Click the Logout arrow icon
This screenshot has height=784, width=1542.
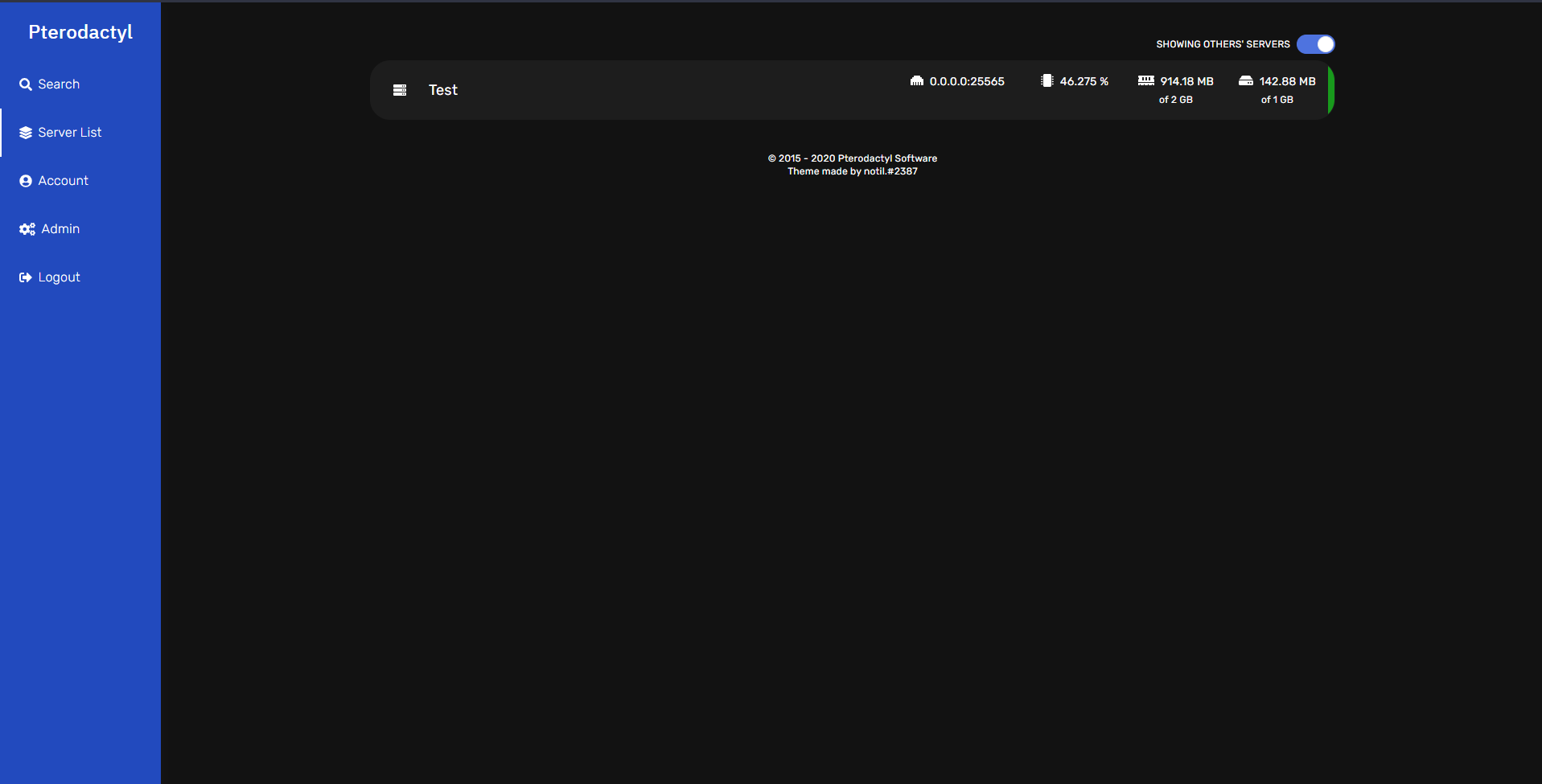point(26,277)
